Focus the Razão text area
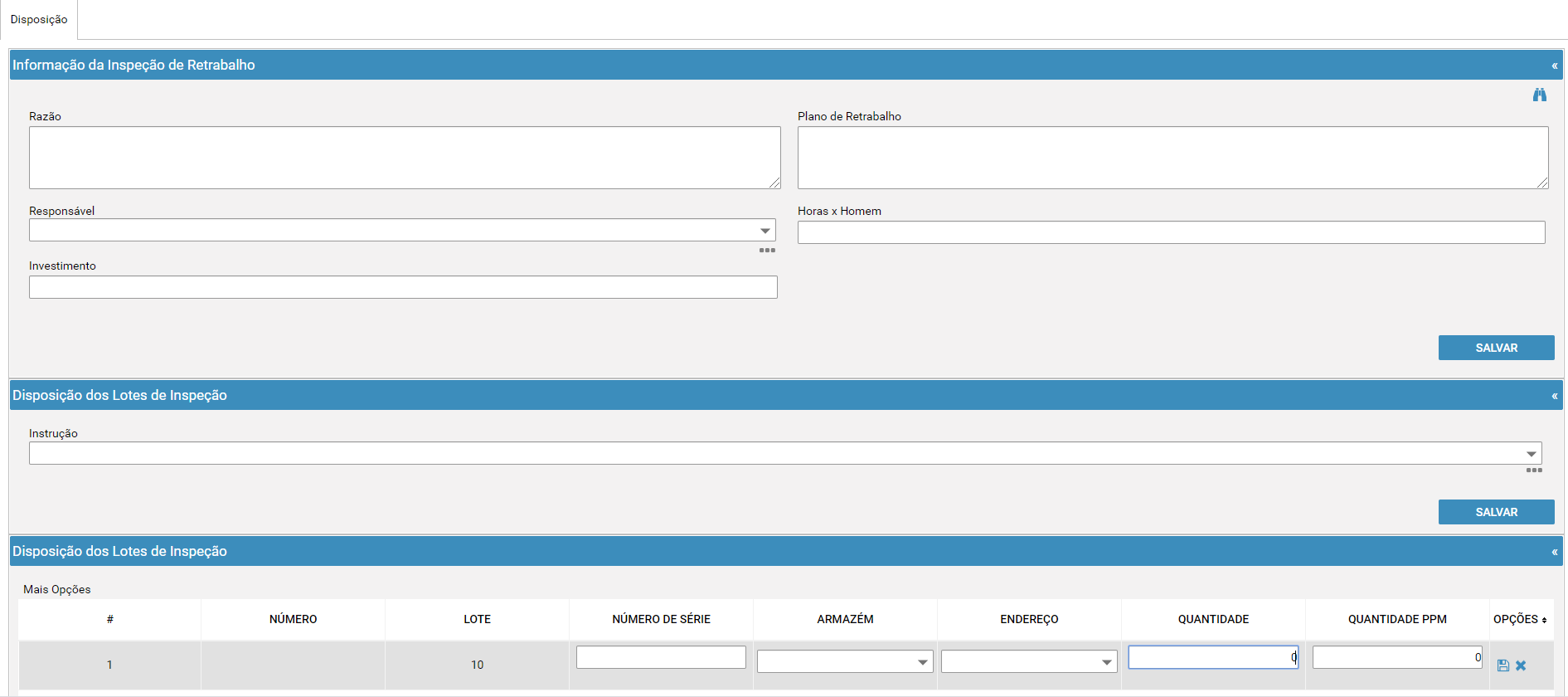The height and width of the screenshot is (697, 1568). point(405,158)
